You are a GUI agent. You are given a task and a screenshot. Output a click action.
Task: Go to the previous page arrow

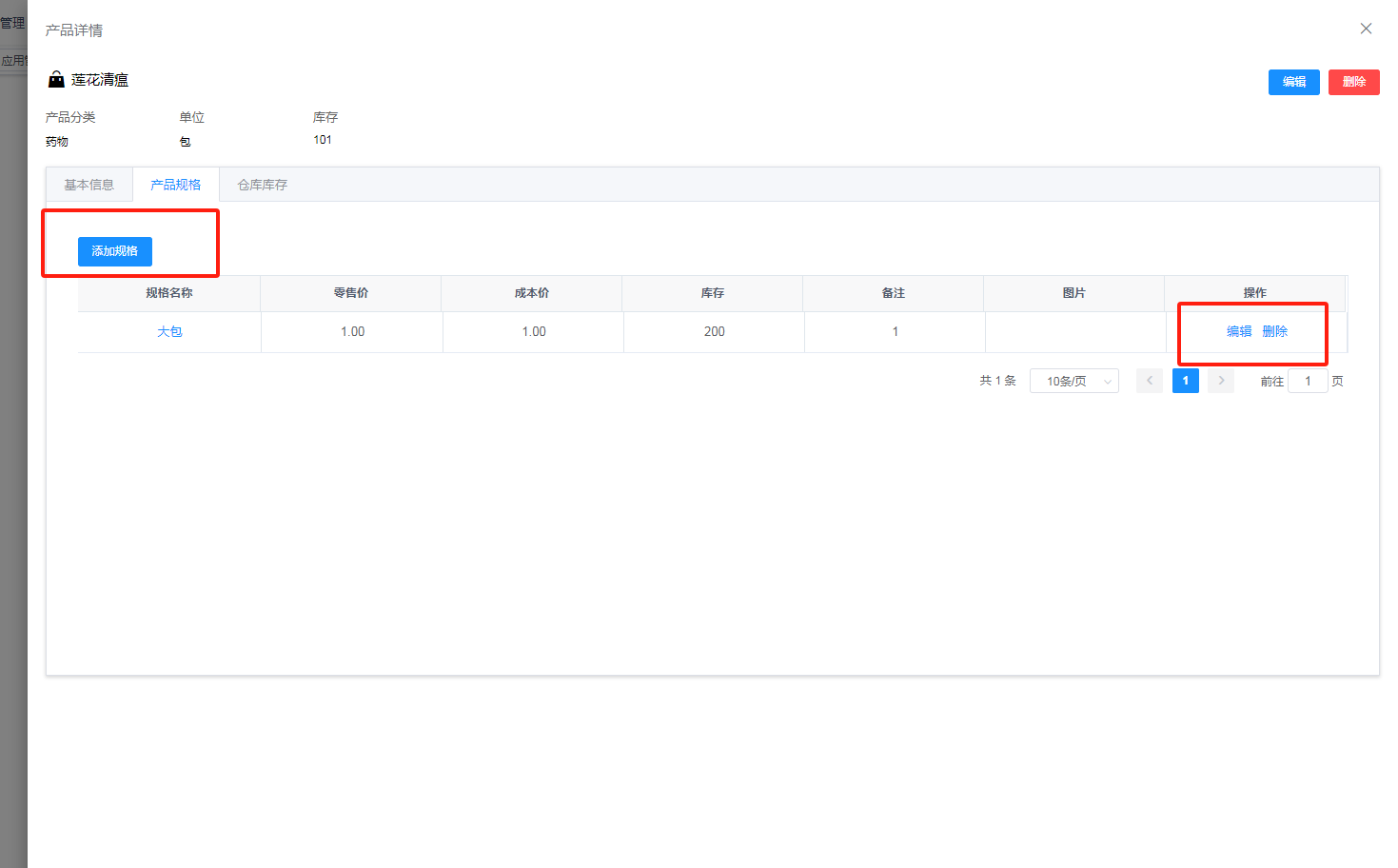click(x=1149, y=381)
